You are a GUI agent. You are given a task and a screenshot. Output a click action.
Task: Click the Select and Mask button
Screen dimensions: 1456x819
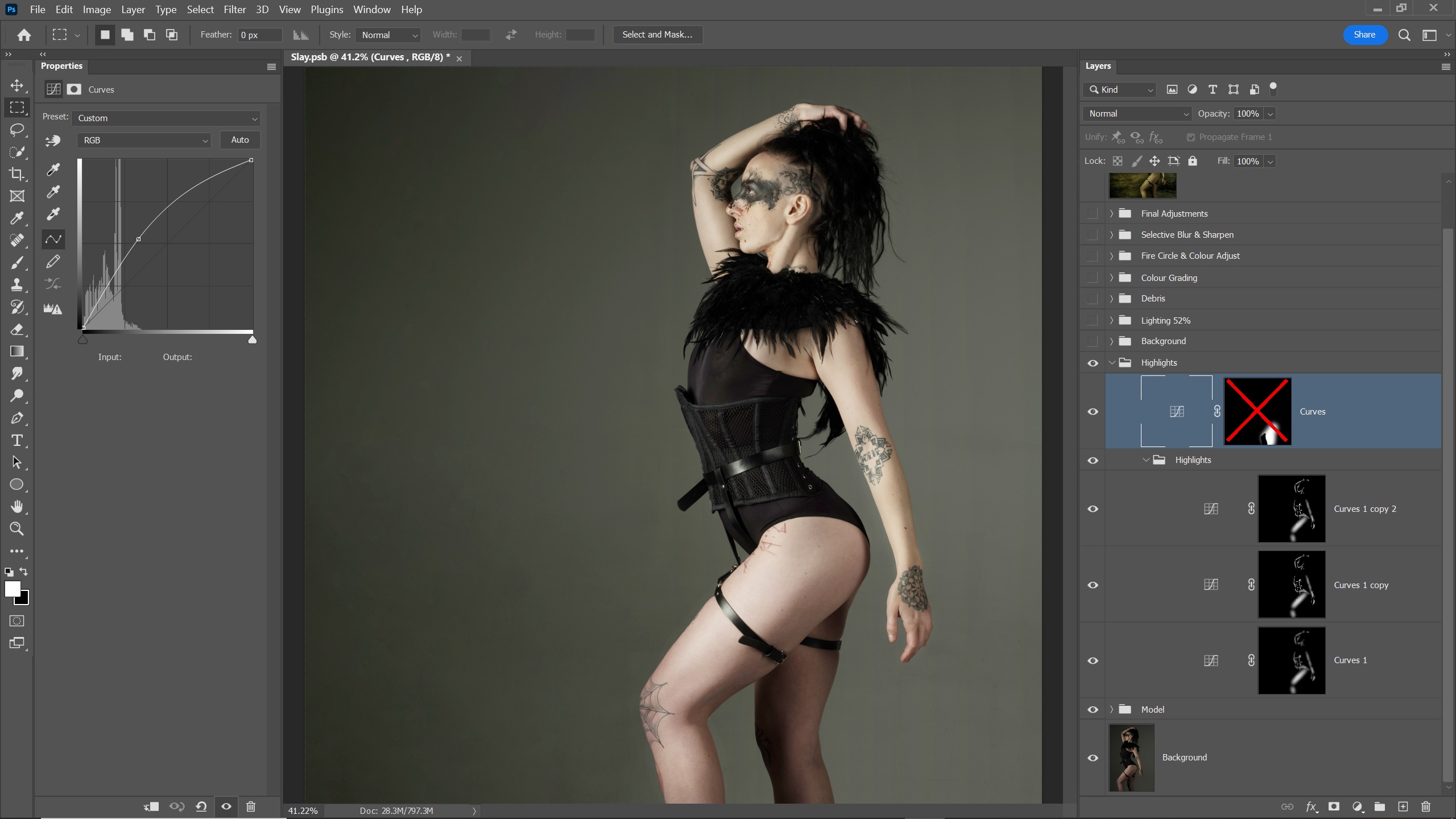[x=657, y=35]
